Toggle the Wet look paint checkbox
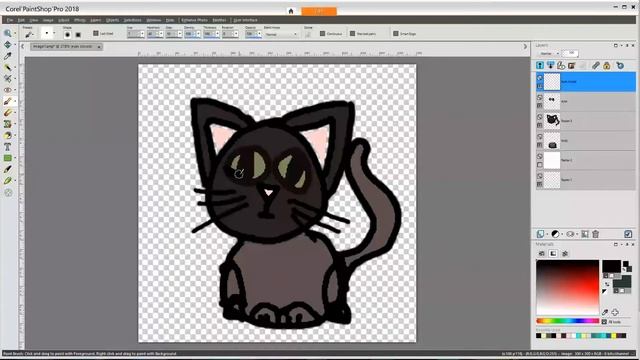Image resolution: width=640 pixels, height=360 pixels. point(353,33)
